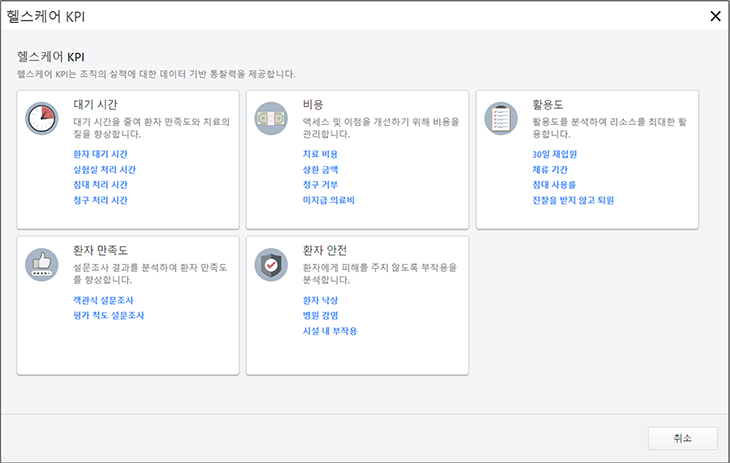
Task: Open the 상환 금액 KPI
Action: point(320,170)
